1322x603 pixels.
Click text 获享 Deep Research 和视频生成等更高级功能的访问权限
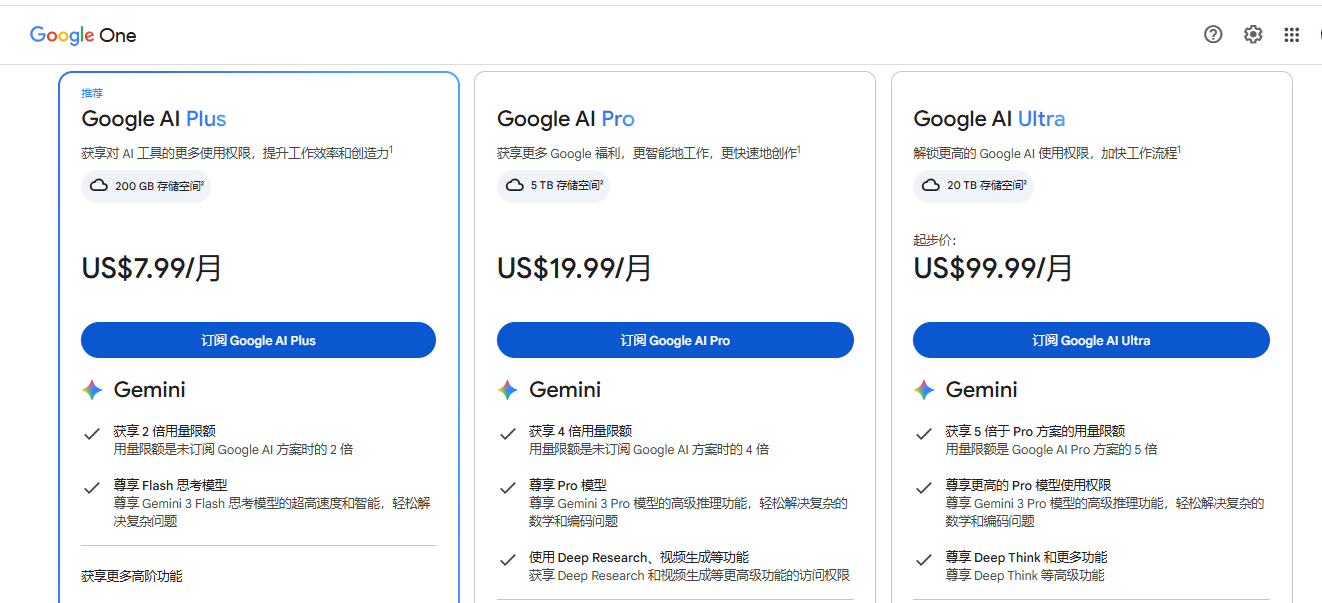689,576
